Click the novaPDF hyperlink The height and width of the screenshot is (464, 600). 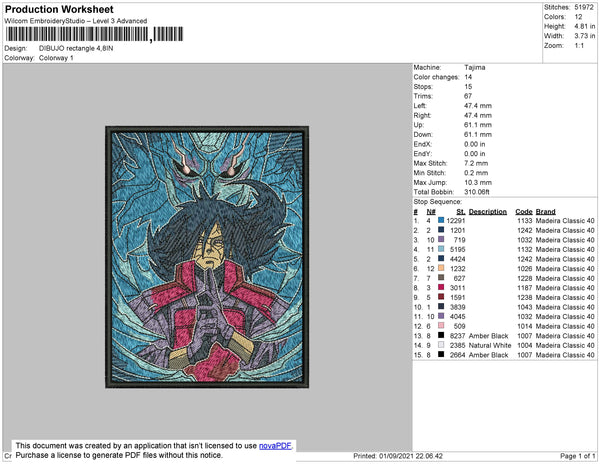(x=275, y=446)
